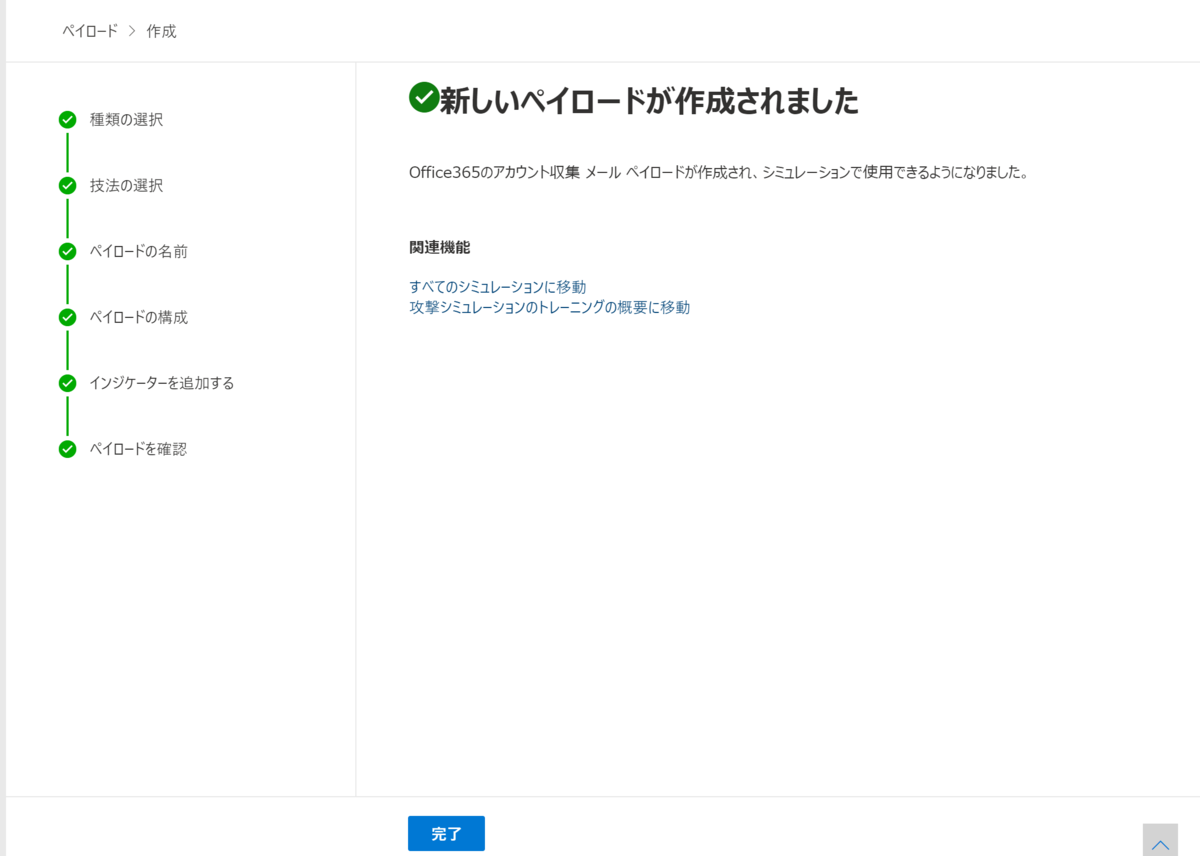
Task: Select the 作成 breadcrumb item
Action: [x=160, y=31]
